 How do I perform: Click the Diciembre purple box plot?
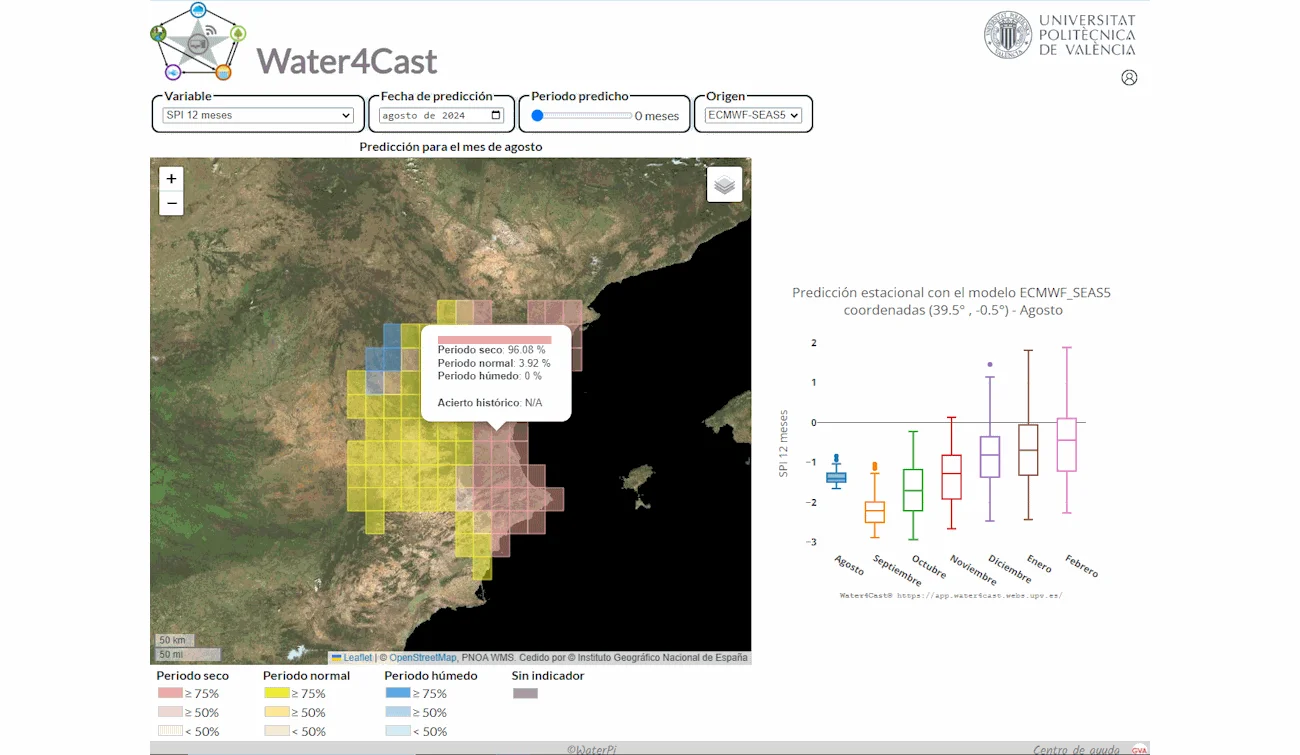click(x=990, y=456)
